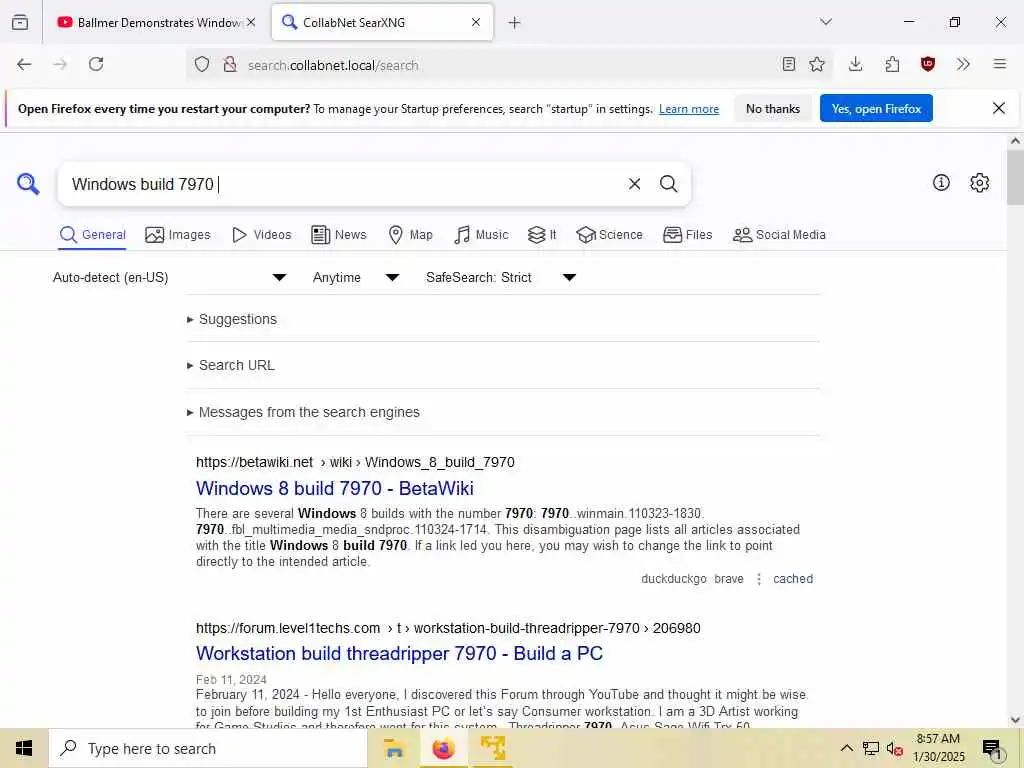Open SearXNG preferences gear
Image resolution: width=1024 pixels, height=768 pixels.
979,183
